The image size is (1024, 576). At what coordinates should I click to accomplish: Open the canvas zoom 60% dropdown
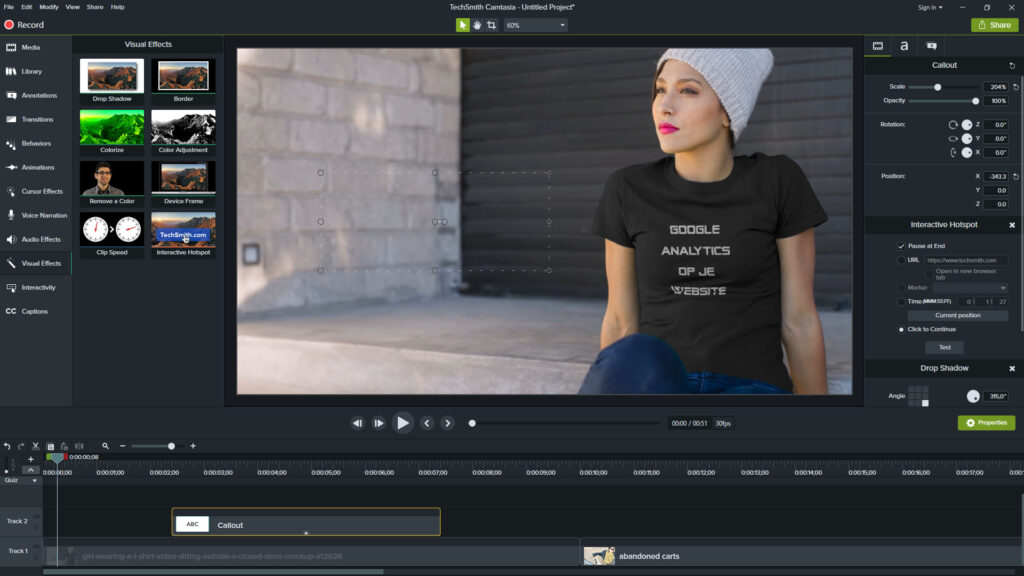[x=535, y=25]
